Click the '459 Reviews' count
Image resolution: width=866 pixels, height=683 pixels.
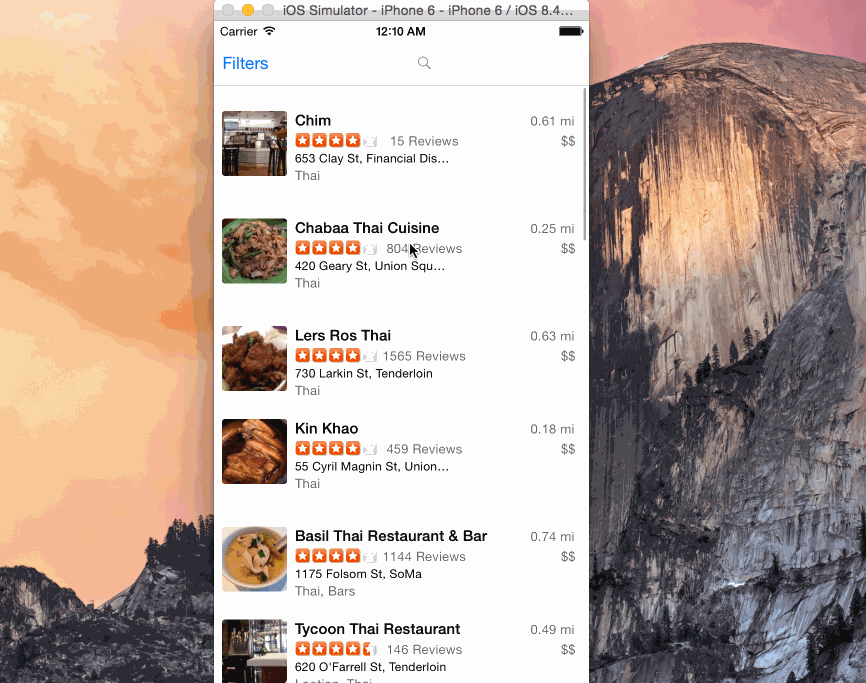pyautogui.click(x=424, y=449)
